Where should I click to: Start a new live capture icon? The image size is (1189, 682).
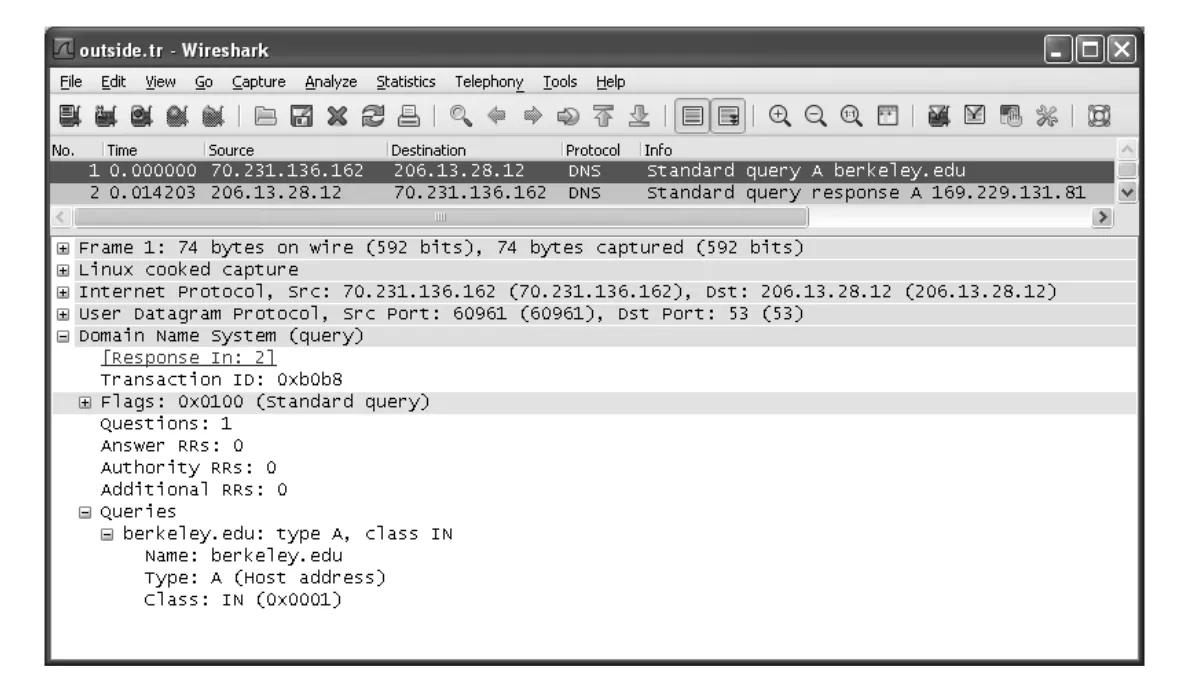pyautogui.click(x=141, y=116)
